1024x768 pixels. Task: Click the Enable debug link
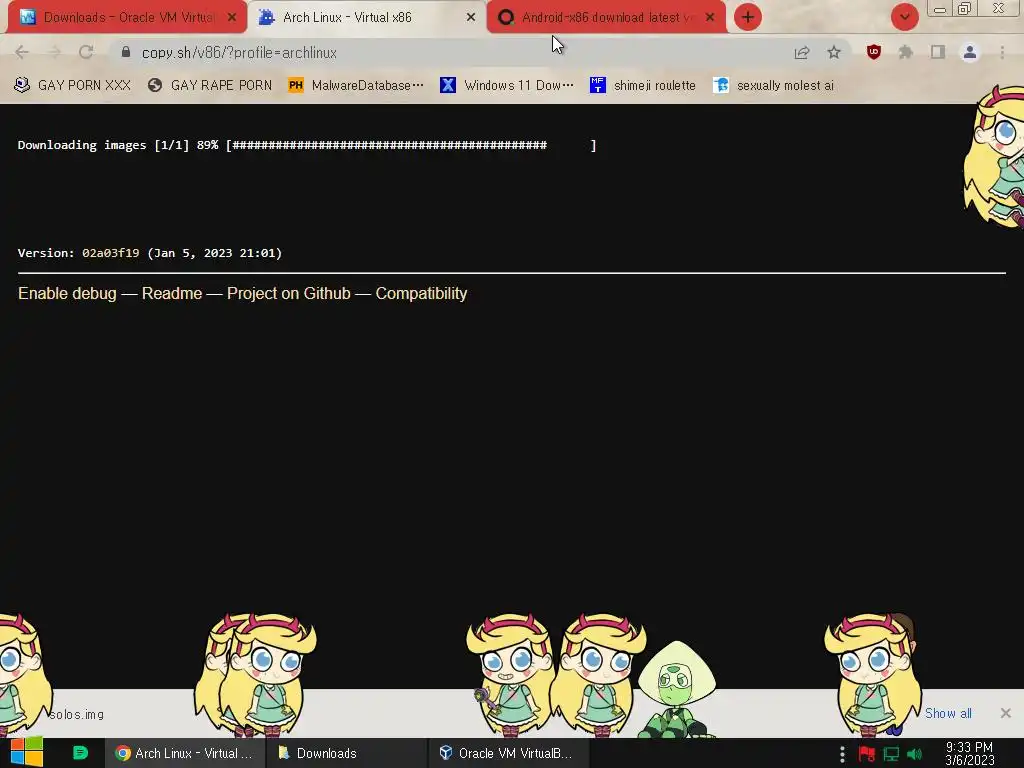click(x=67, y=293)
